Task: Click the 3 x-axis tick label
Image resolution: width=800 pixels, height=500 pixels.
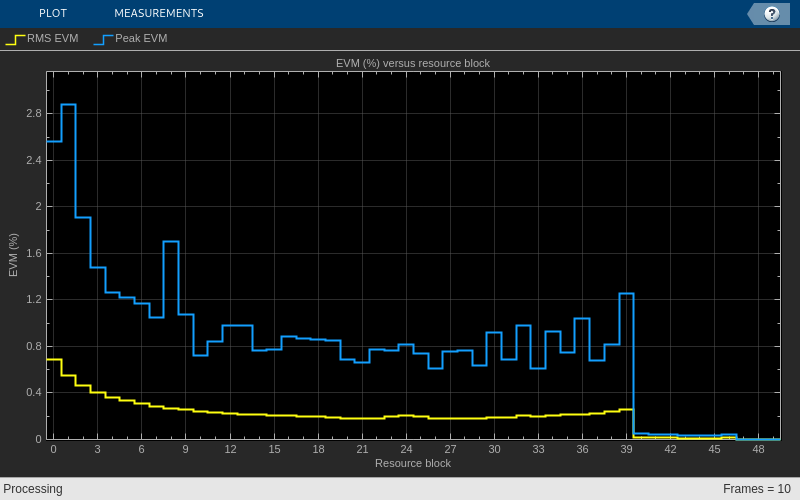Action: click(97, 449)
